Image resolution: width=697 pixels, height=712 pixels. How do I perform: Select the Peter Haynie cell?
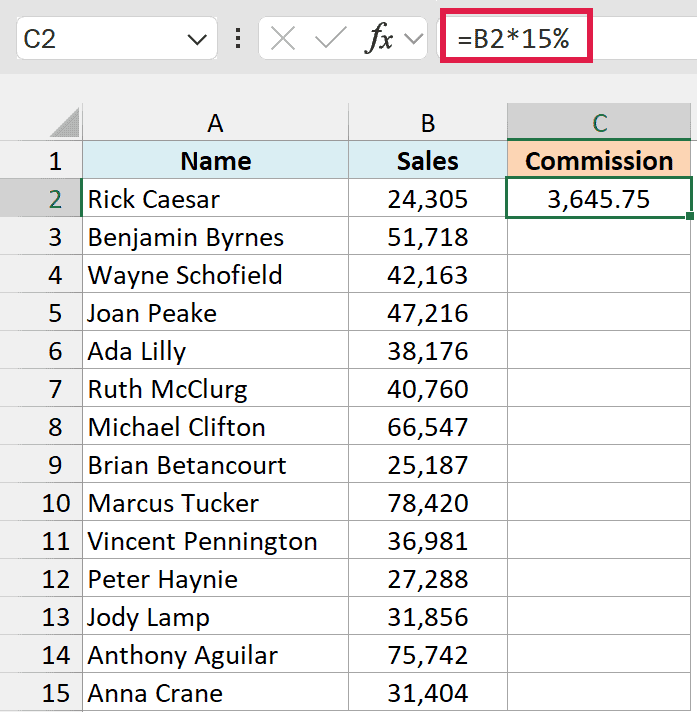pyautogui.click(x=215, y=578)
